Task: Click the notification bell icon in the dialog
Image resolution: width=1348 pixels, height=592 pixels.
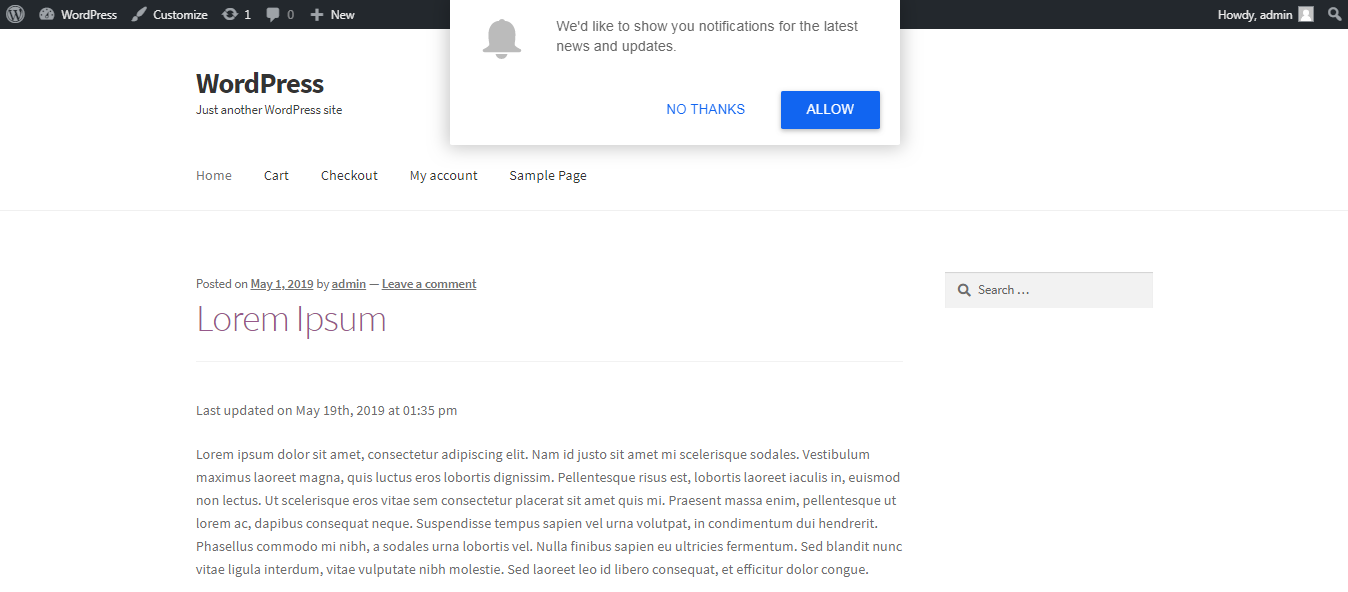Action: (x=501, y=38)
